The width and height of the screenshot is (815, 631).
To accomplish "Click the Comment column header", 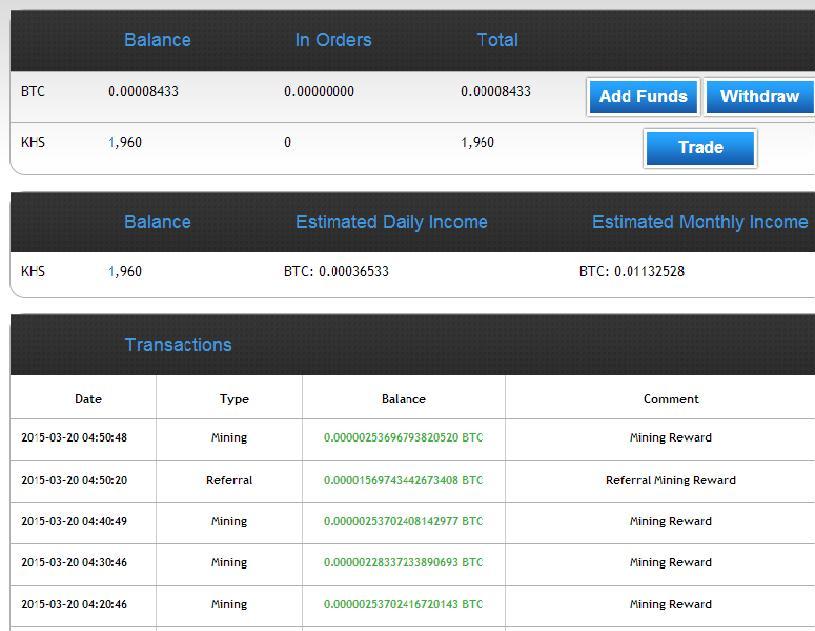I will [x=670, y=398].
